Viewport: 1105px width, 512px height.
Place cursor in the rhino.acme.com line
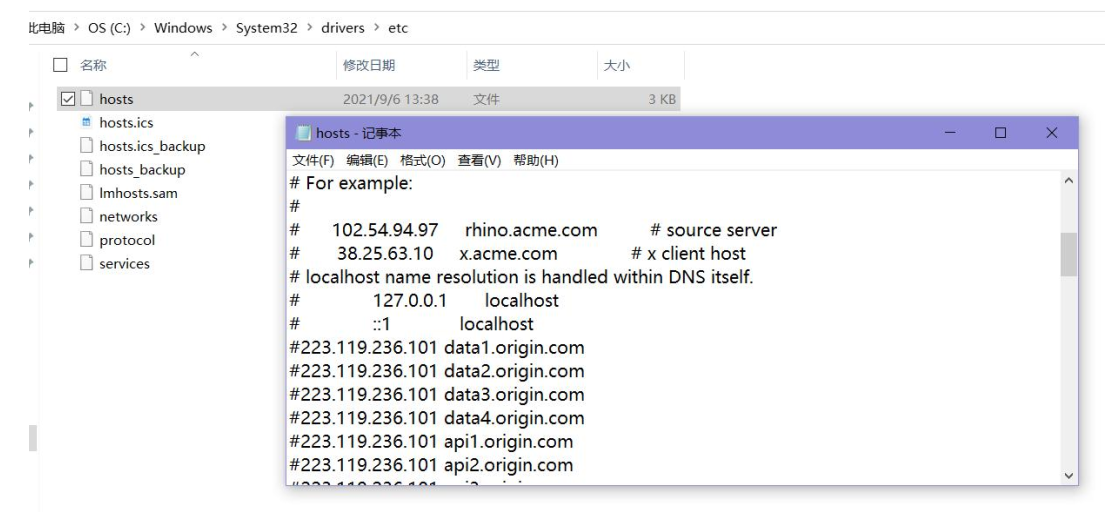533,230
